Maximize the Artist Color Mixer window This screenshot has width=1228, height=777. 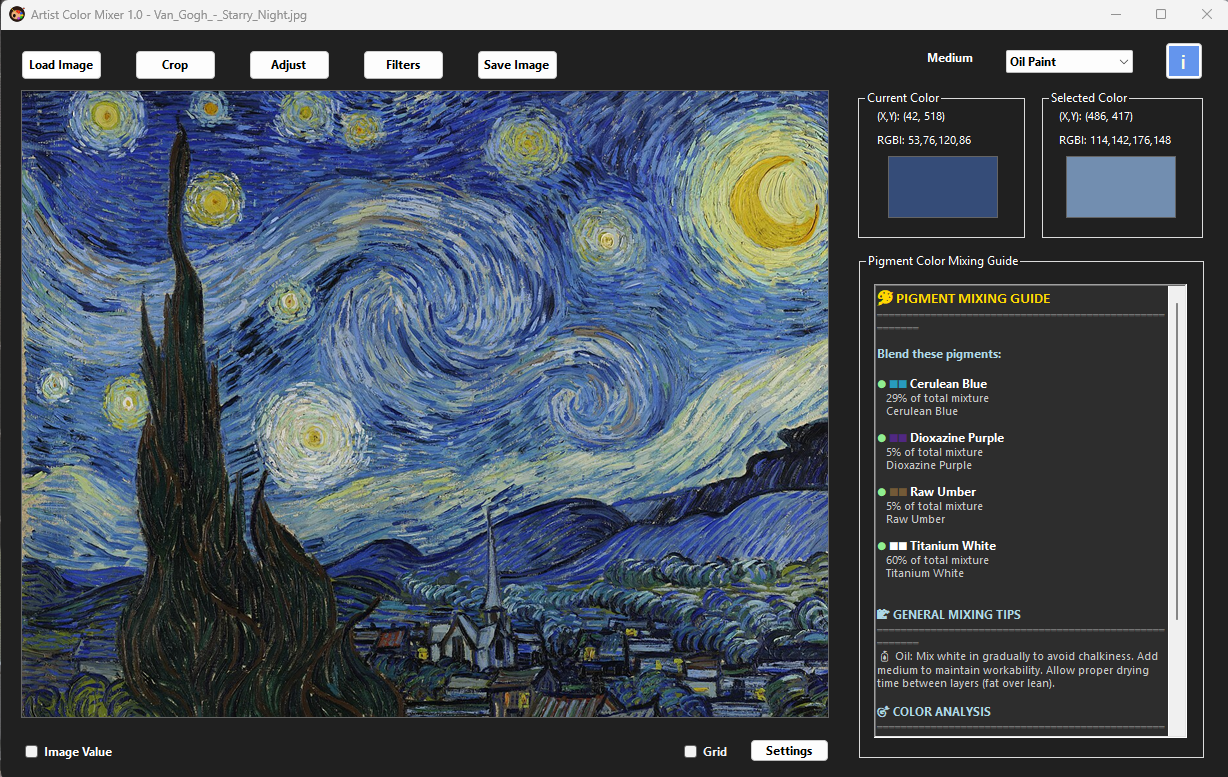coord(1161,14)
